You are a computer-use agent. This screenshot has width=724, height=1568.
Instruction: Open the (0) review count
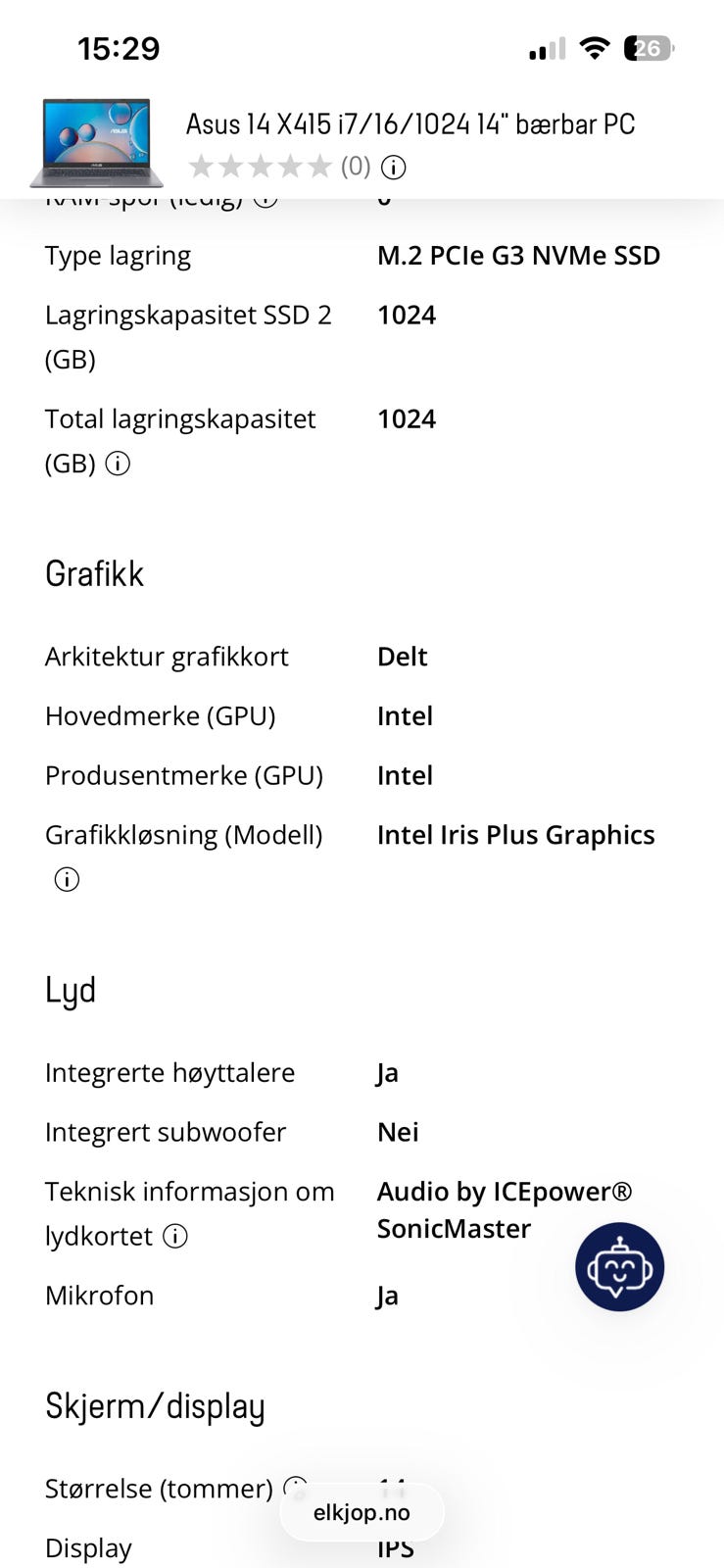(x=356, y=167)
